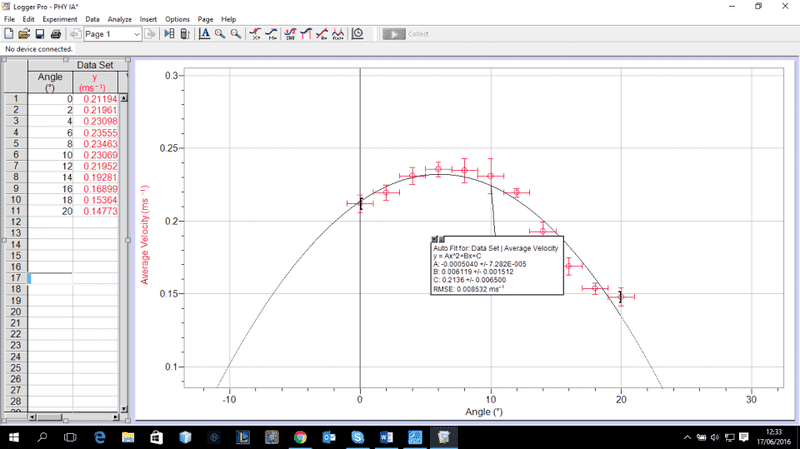
Task: Click the Autoscale graph icon
Action: [x=204, y=34]
